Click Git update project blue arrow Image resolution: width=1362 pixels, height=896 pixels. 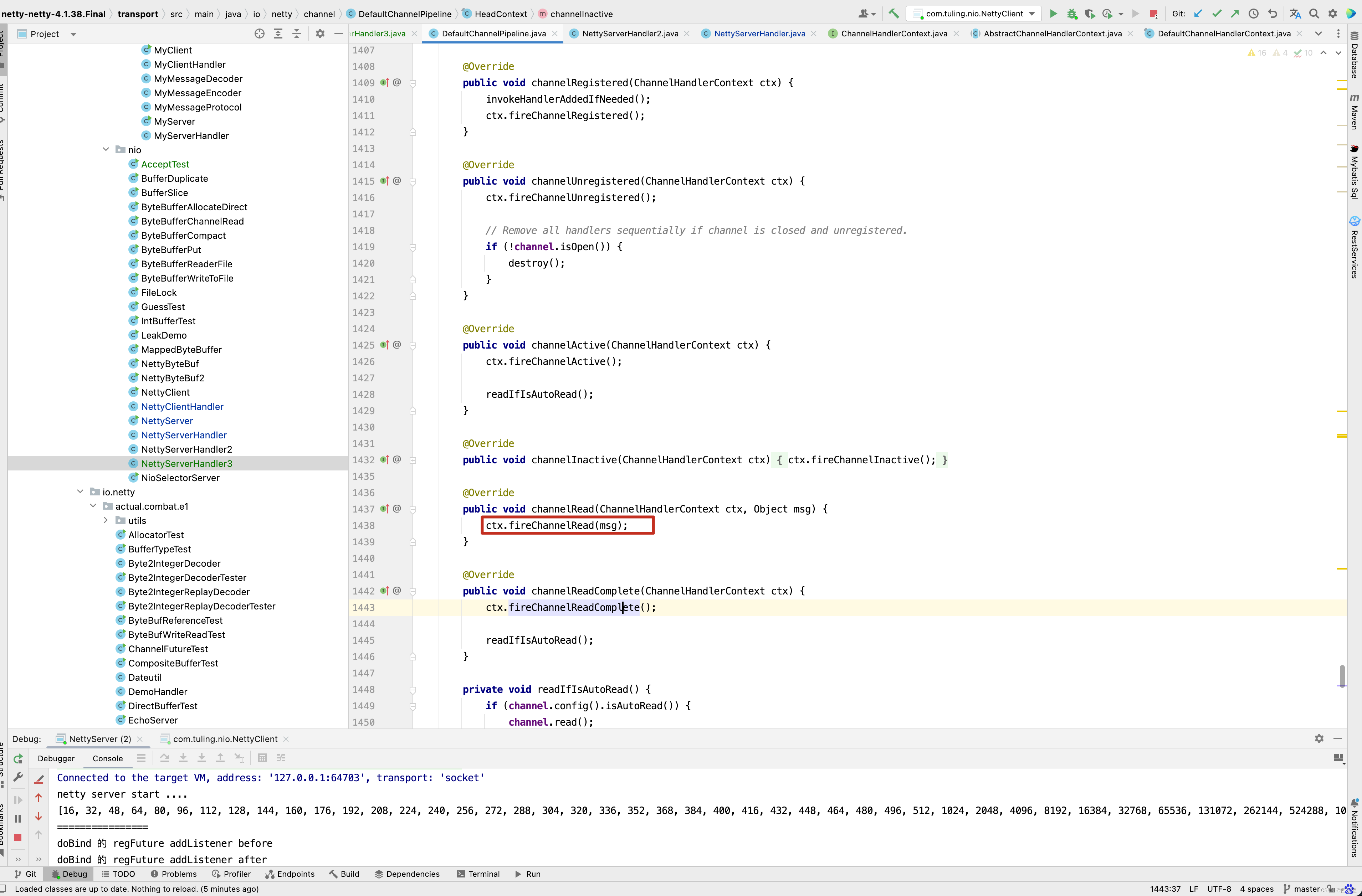[x=1198, y=14]
